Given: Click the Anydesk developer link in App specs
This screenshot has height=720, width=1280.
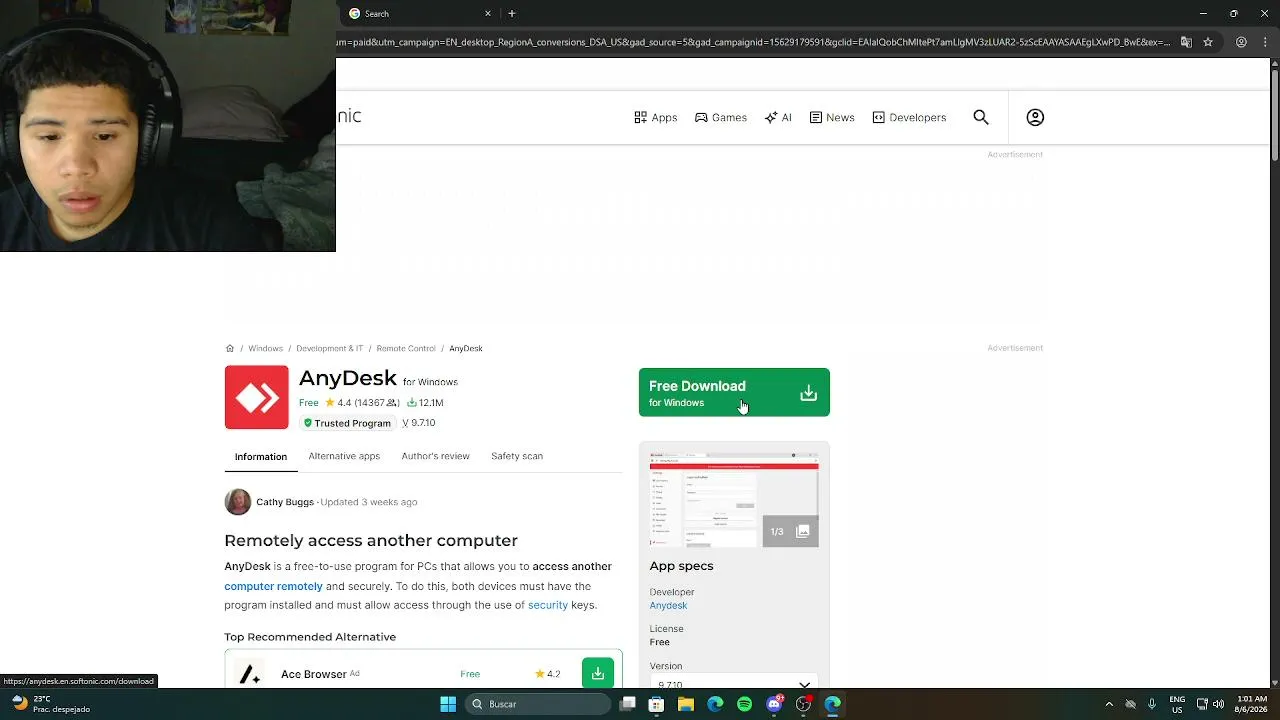Looking at the screenshot, I should (668, 606).
